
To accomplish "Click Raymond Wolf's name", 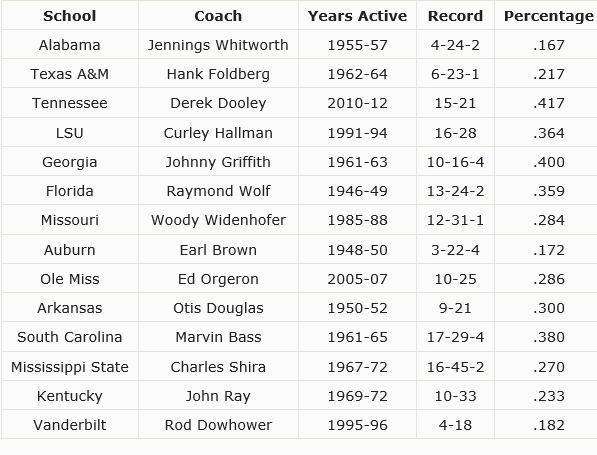I will pos(218,191).
